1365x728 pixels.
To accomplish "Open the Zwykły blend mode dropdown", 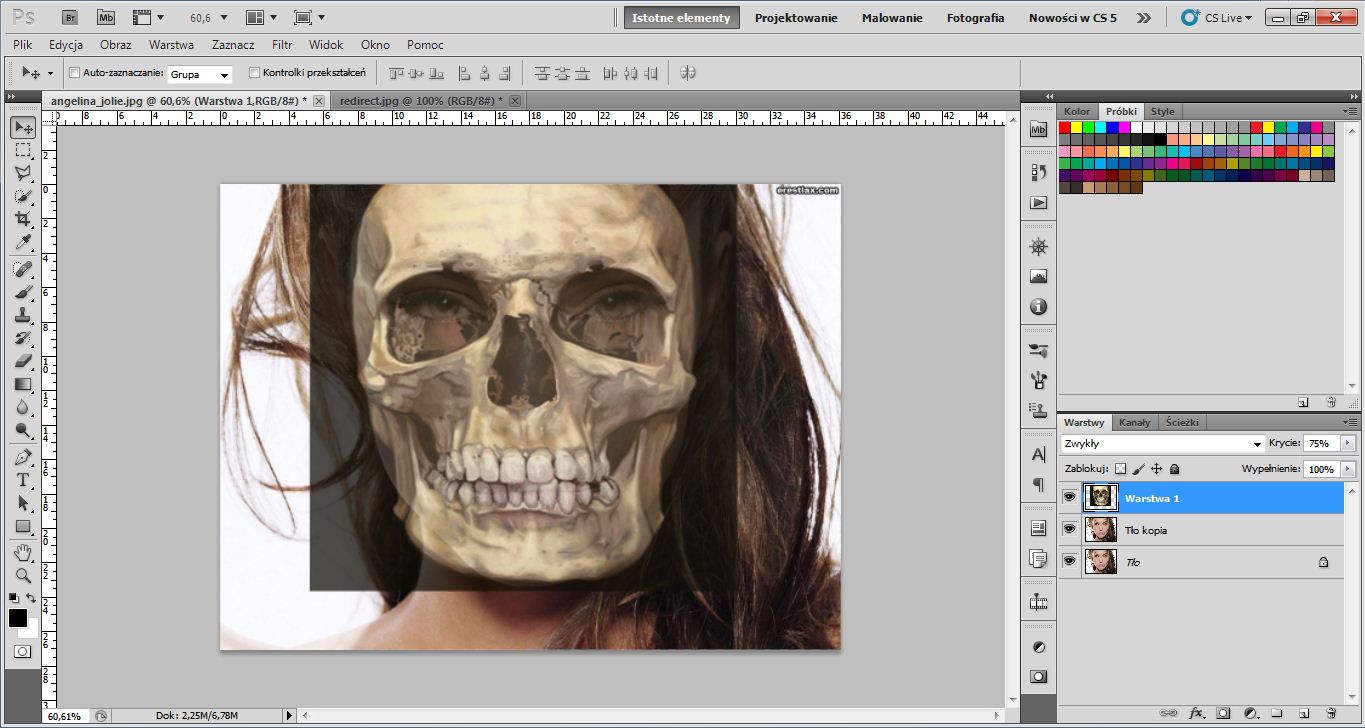I will (x=1162, y=443).
